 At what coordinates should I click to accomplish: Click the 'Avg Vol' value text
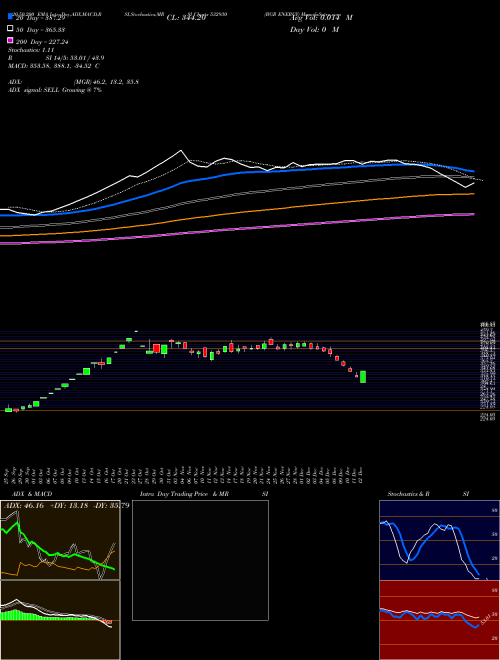click(x=321, y=18)
